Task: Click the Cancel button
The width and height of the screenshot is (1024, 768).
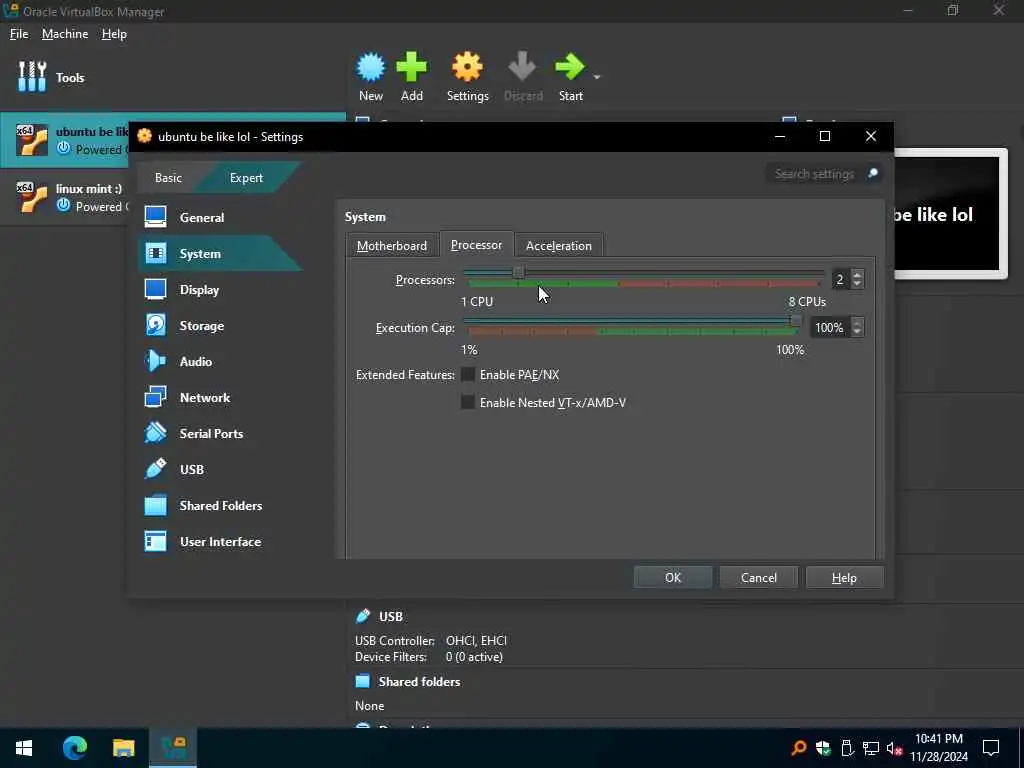Action: coord(759,577)
